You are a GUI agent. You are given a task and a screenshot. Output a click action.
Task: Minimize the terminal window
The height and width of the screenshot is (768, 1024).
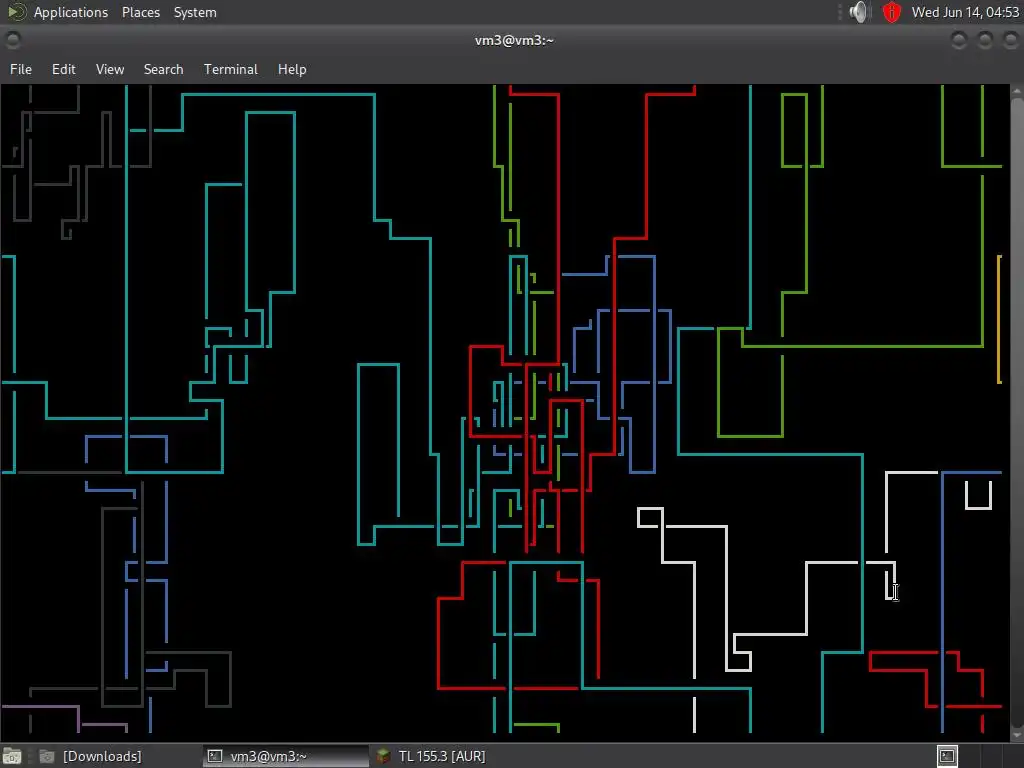click(959, 40)
